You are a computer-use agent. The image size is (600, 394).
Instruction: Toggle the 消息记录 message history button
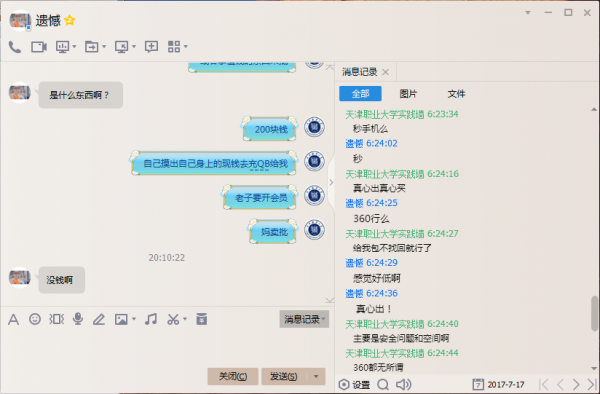(304, 319)
